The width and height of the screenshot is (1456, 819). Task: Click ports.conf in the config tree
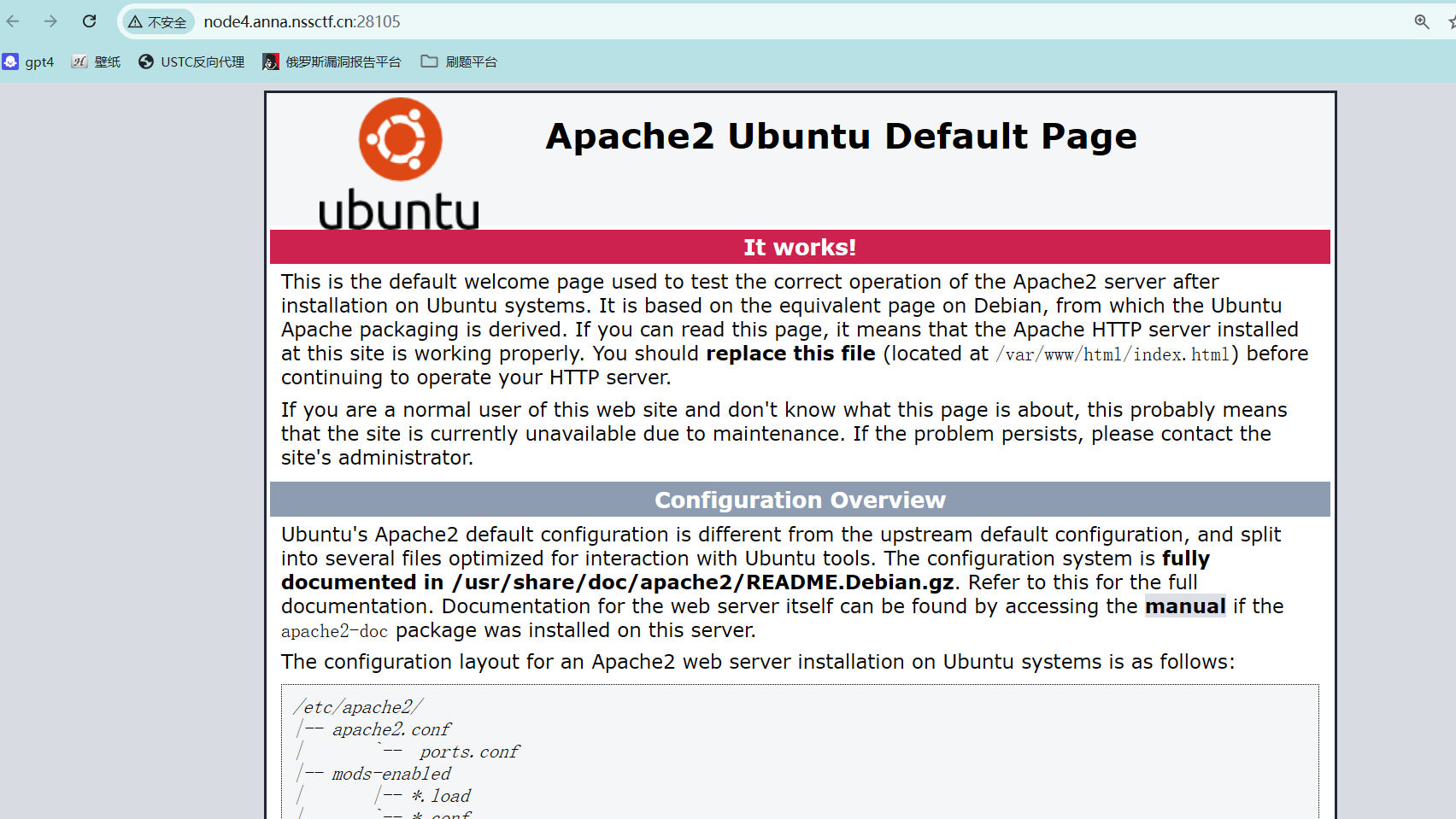click(468, 752)
